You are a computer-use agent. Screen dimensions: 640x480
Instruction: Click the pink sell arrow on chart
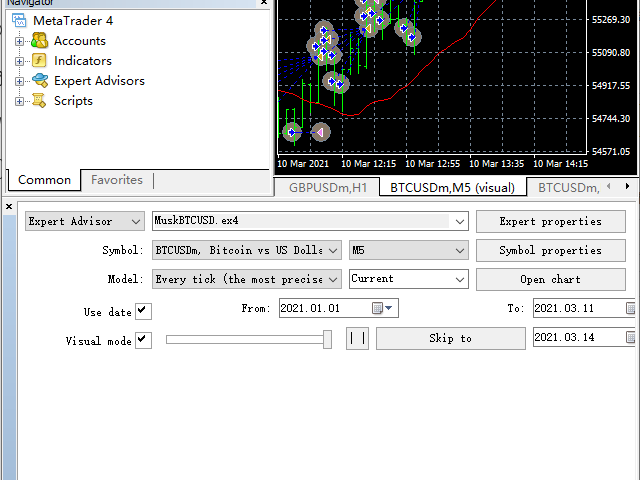pyautogui.click(x=320, y=132)
